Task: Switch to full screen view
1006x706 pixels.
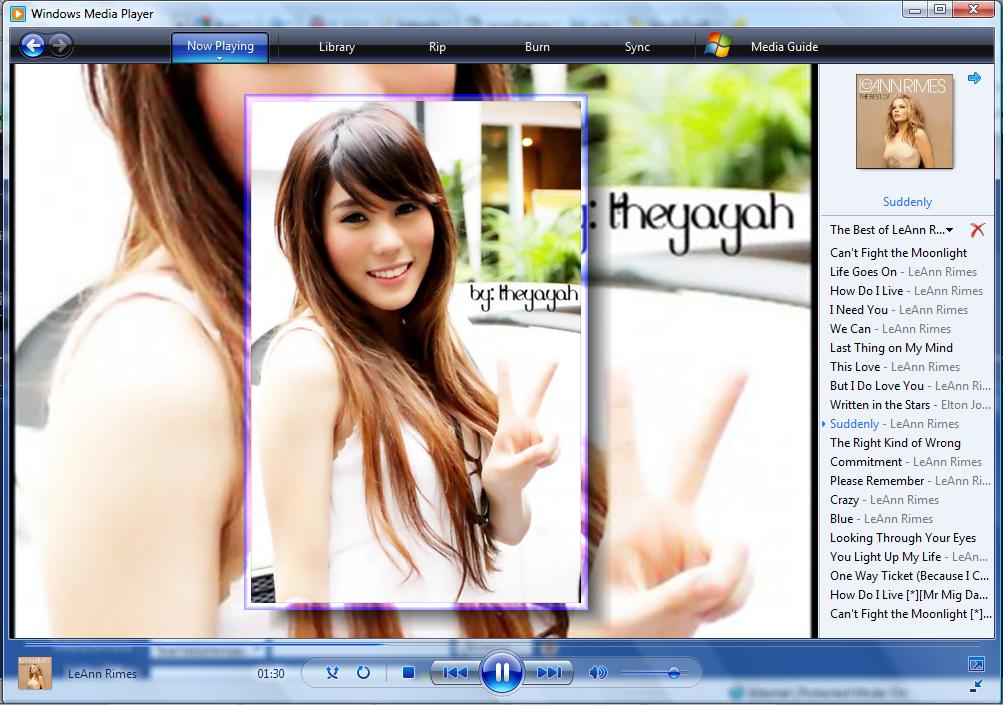Action: point(975,664)
